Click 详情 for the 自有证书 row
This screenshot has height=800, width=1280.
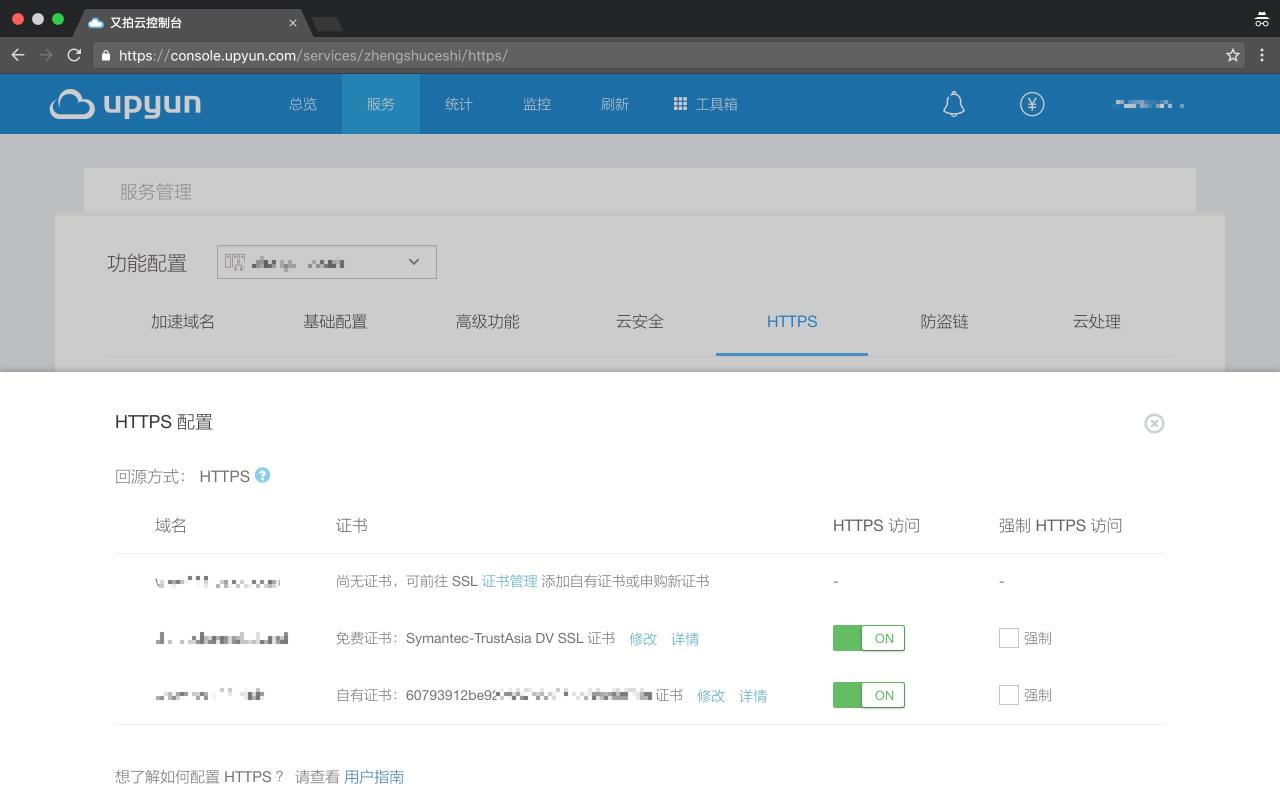click(x=753, y=696)
